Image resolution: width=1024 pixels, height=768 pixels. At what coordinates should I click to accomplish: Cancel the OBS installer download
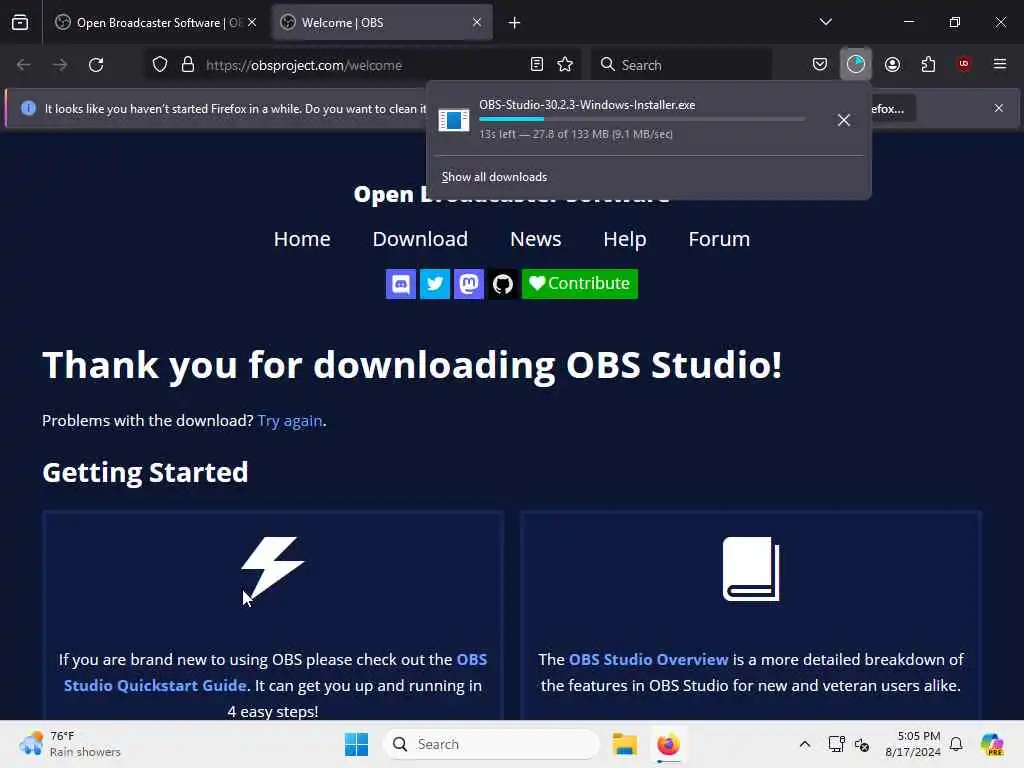pyautogui.click(x=844, y=120)
